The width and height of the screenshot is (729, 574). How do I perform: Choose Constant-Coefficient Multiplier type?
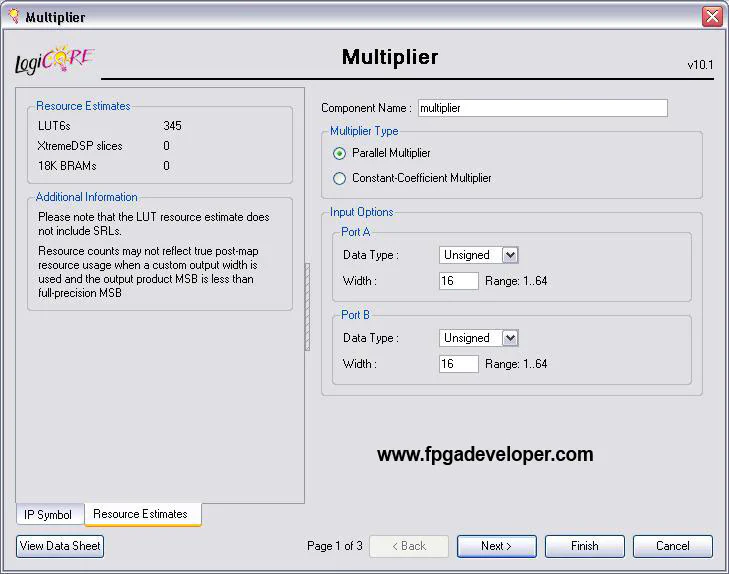(x=340, y=178)
